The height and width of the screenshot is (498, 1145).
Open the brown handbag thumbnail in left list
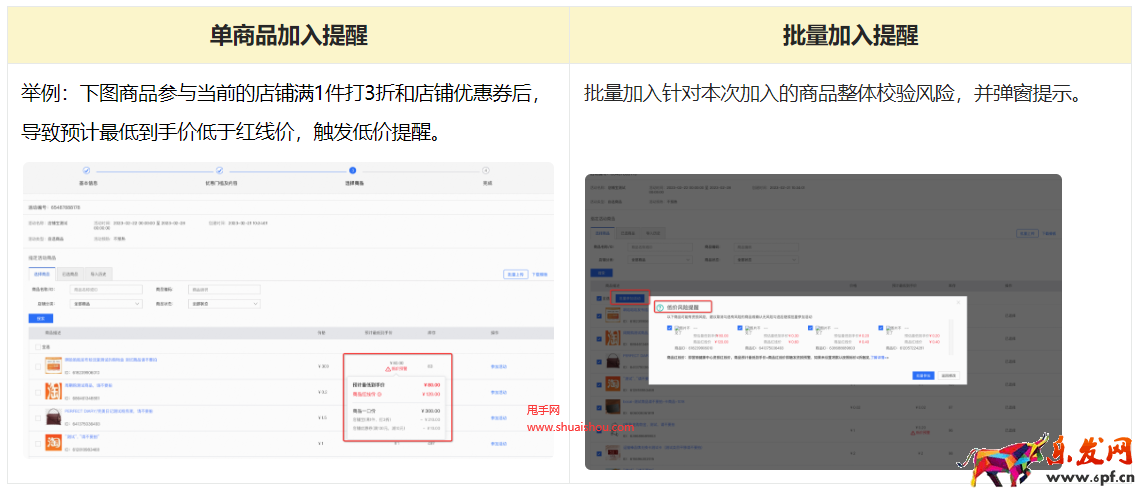[54, 417]
